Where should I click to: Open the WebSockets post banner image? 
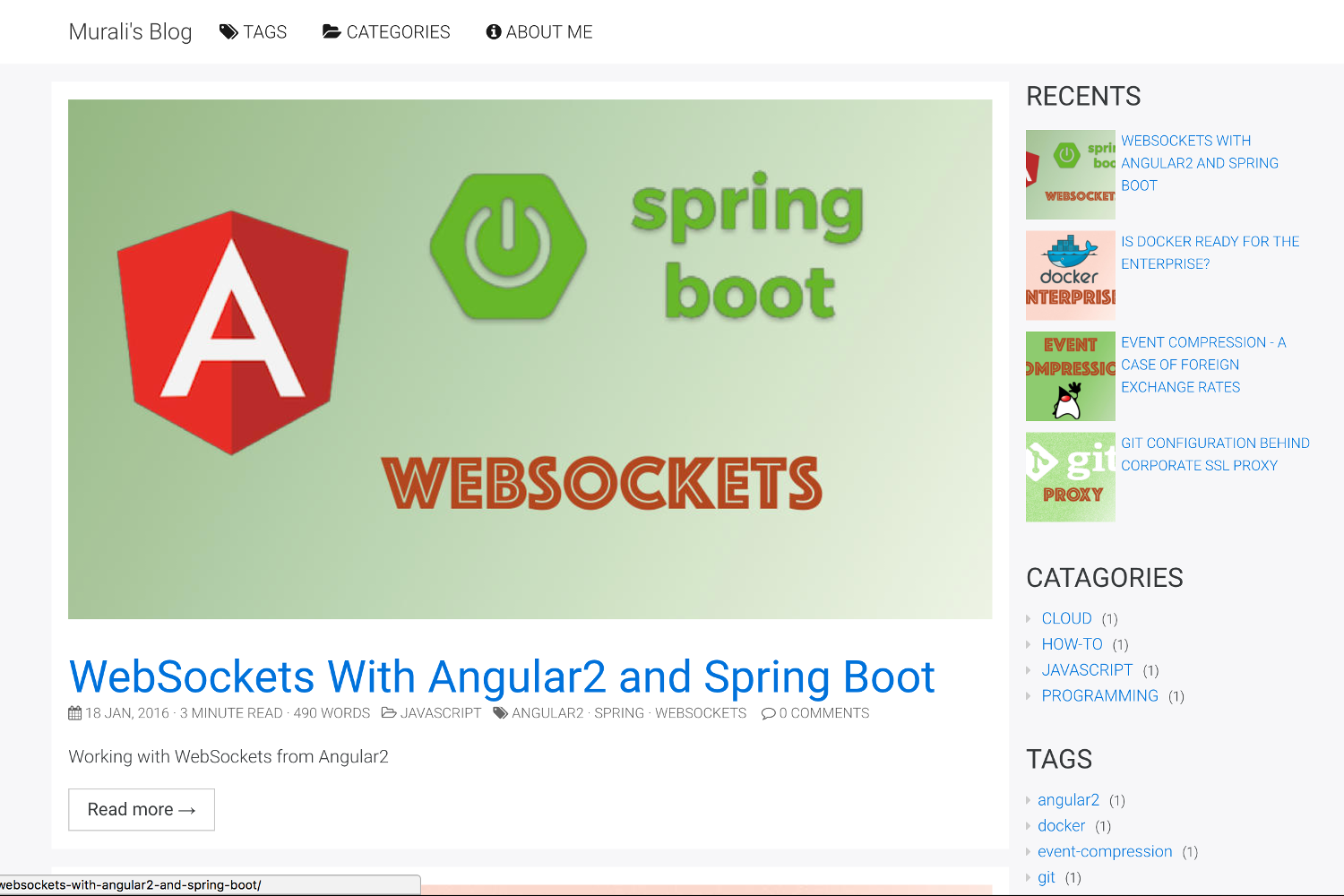530,359
